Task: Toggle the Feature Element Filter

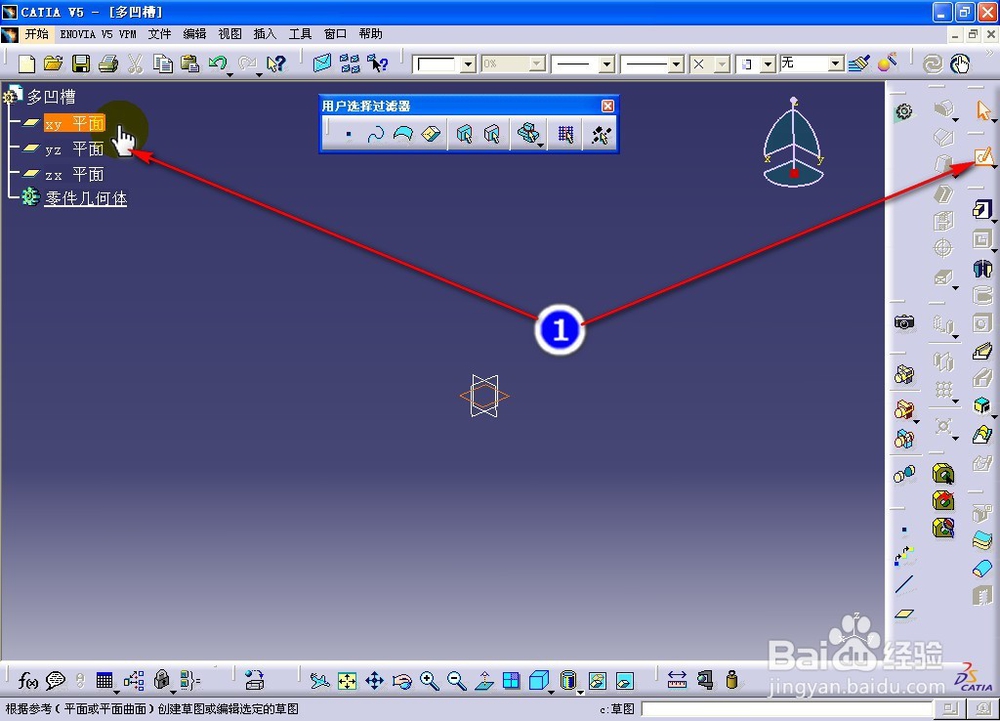Action: click(x=464, y=134)
